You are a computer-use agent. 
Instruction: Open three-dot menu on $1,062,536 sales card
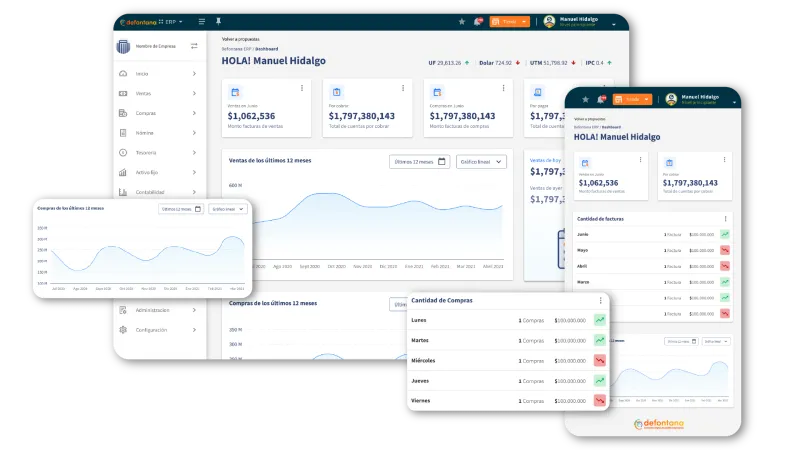click(302, 88)
